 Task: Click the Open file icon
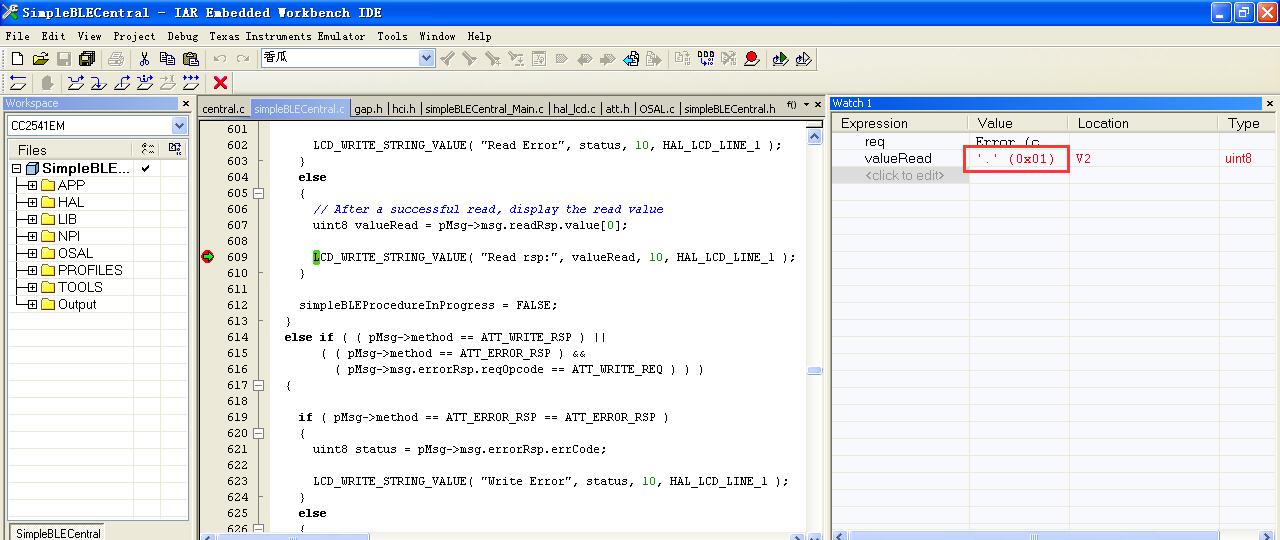coord(41,59)
